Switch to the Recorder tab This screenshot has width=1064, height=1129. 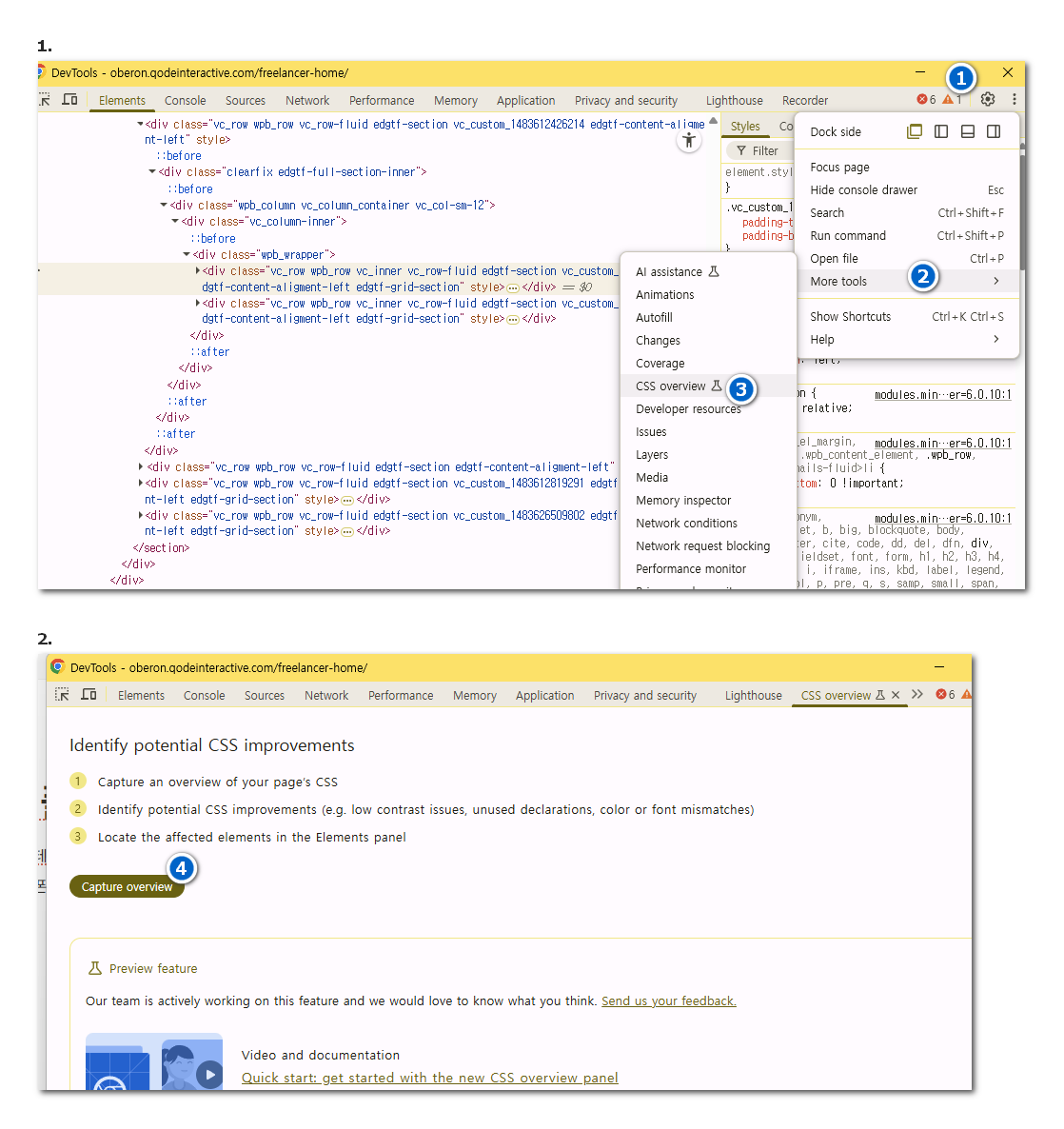pyautogui.click(x=804, y=100)
